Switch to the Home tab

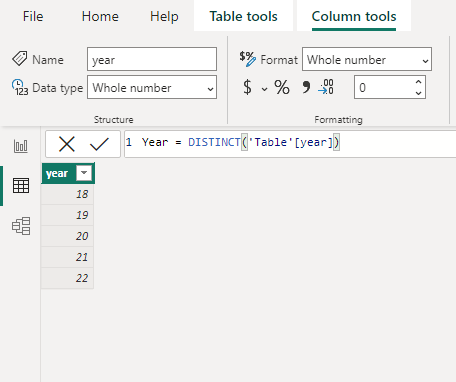coord(100,16)
